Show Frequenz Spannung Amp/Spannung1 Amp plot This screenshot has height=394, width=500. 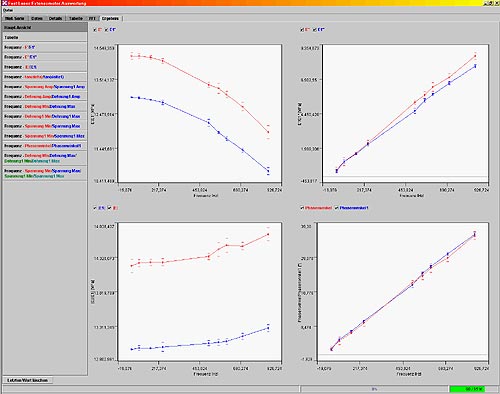45,87
